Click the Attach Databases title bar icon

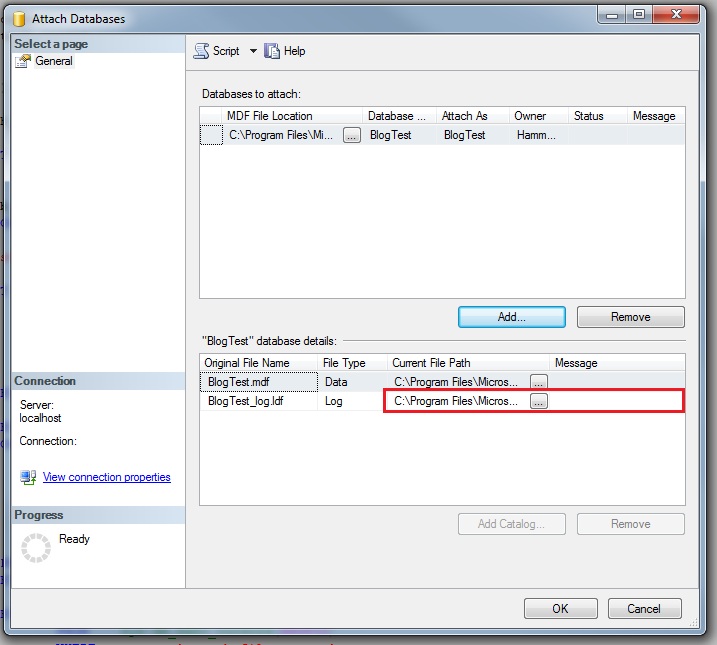point(17,19)
